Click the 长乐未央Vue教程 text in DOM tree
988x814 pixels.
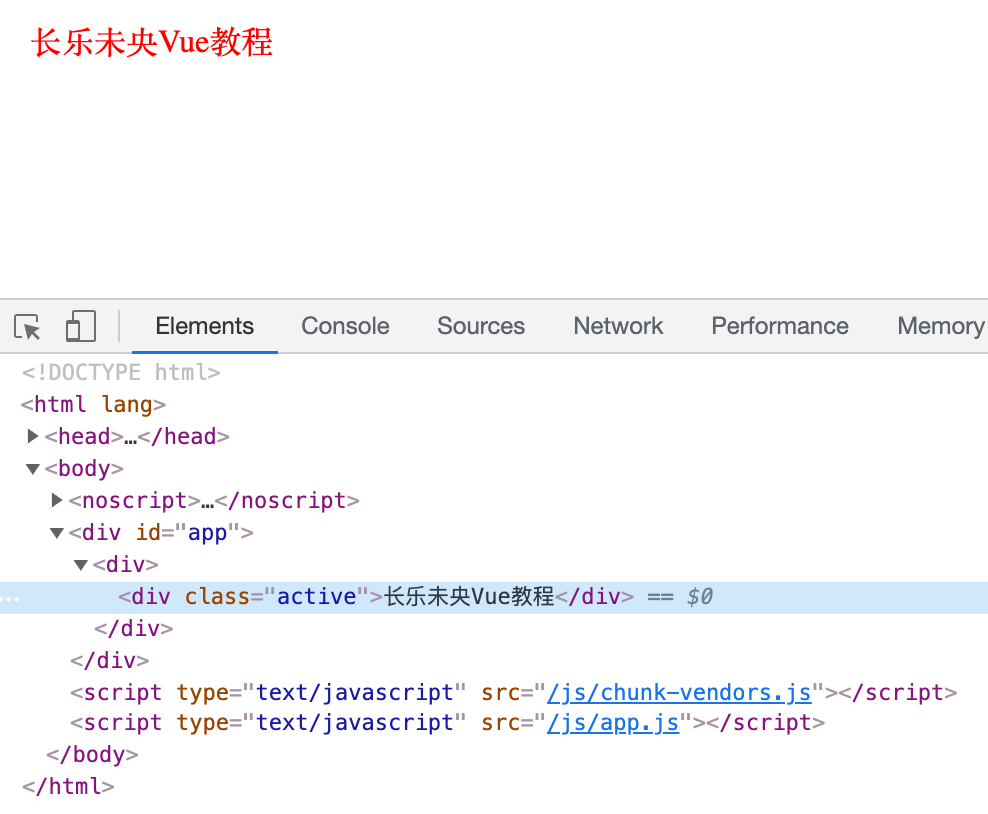(x=469, y=597)
